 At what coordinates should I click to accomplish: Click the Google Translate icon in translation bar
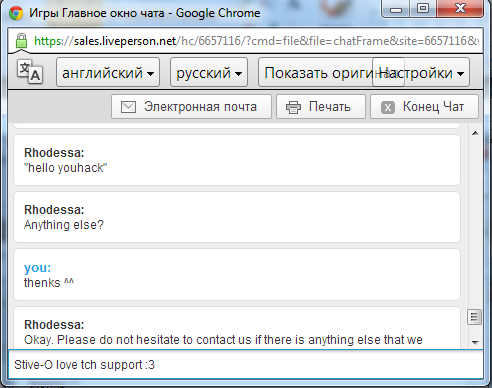(30, 71)
